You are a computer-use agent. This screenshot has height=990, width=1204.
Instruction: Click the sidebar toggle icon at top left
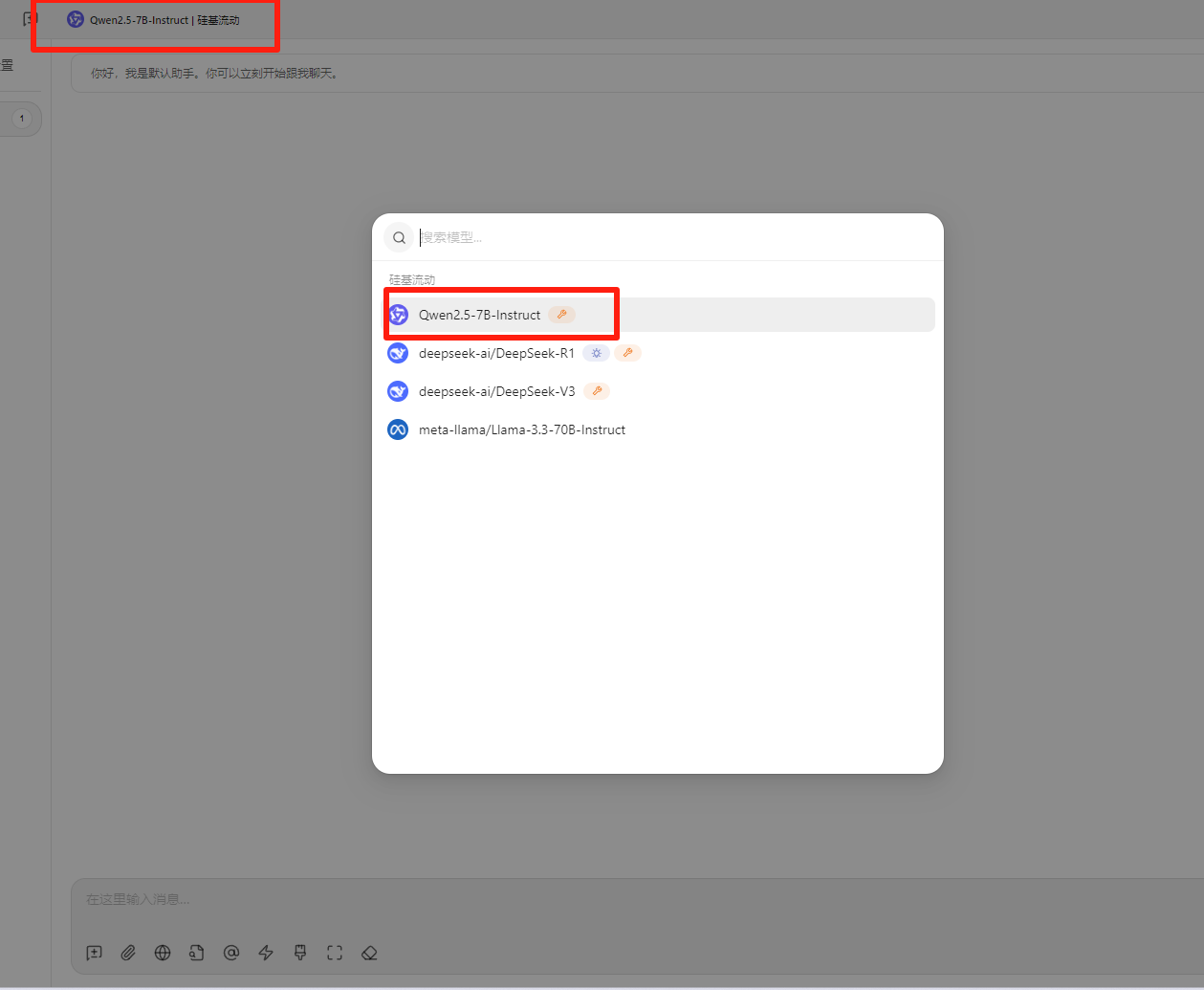coord(31,19)
